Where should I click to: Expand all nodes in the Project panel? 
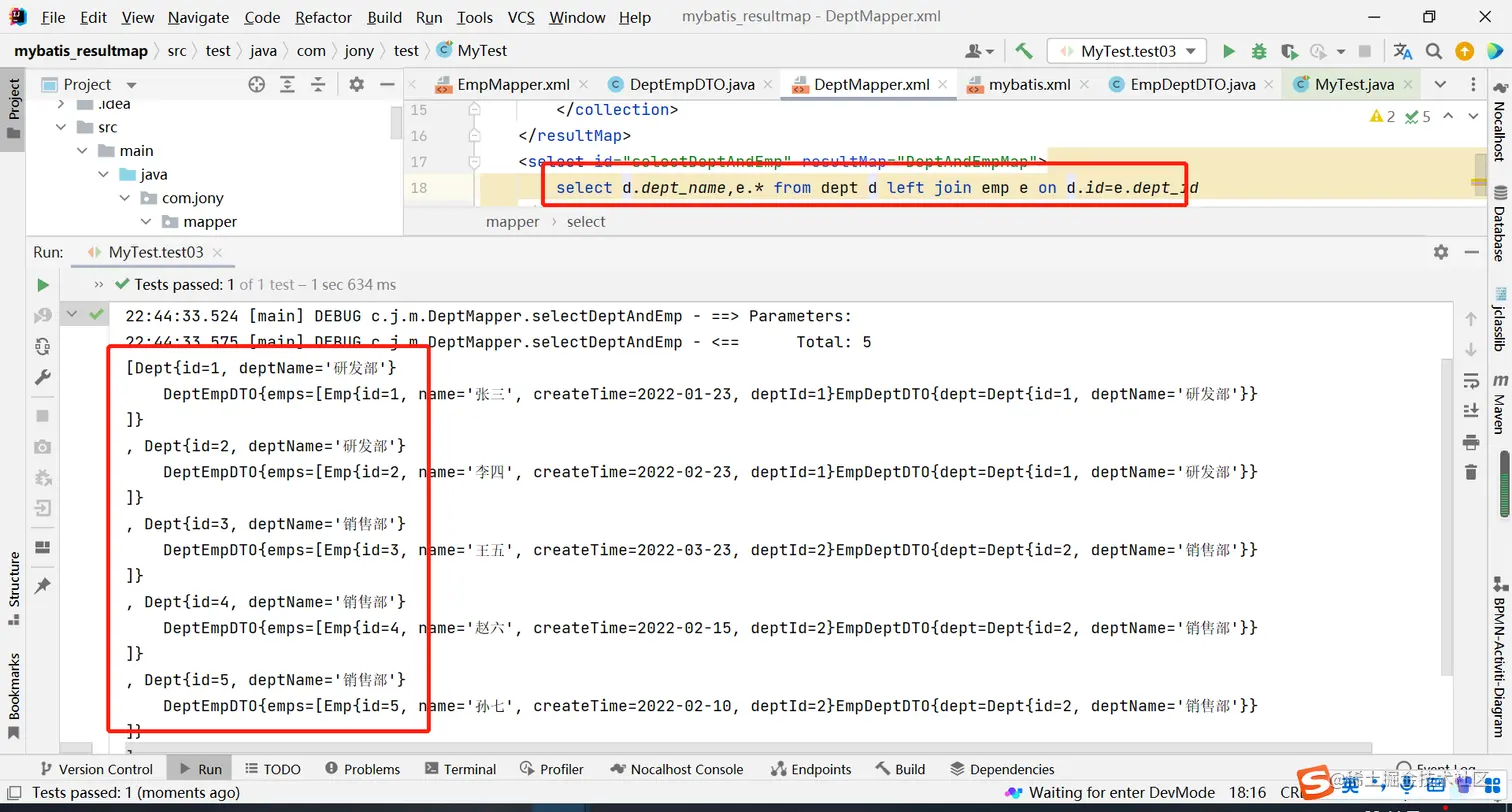click(288, 85)
